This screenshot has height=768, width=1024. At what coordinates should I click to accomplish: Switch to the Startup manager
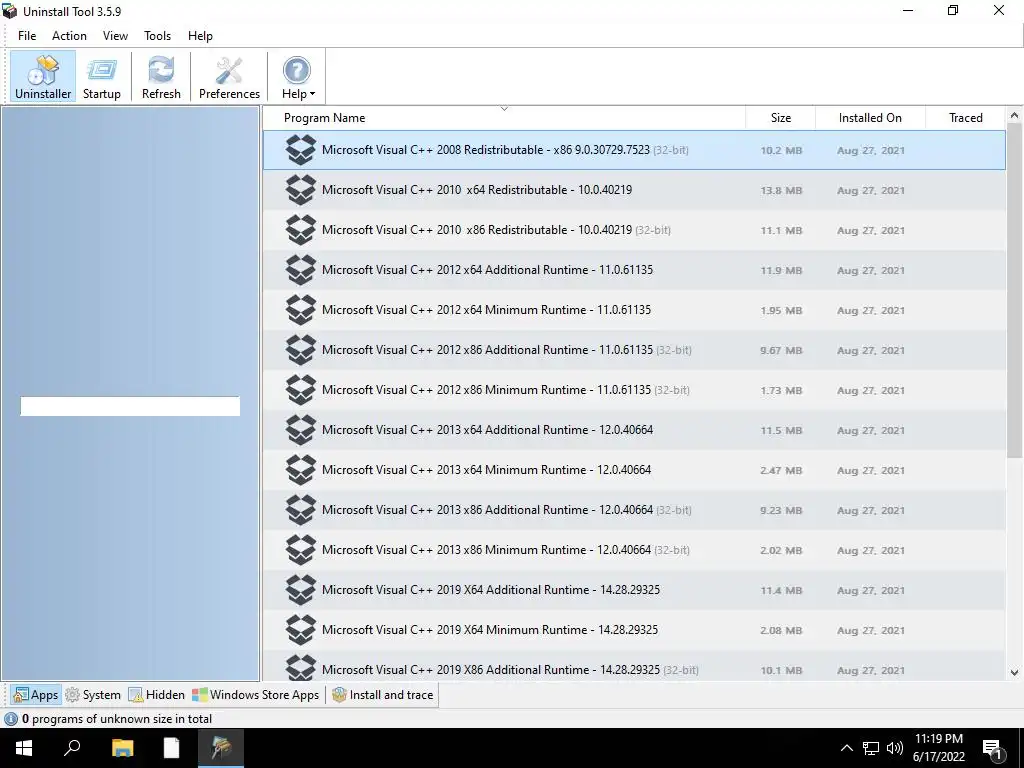click(102, 77)
